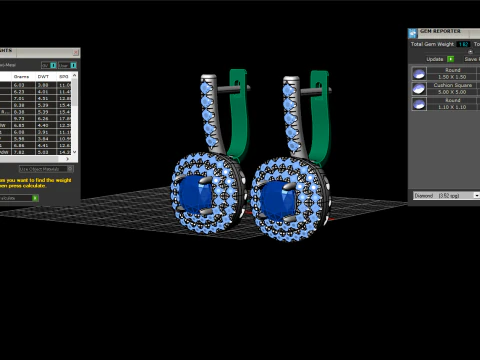Click the small collapse arrow above Update
Image resolution: width=480 pixels, height=360 pixels.
(470, 52)
